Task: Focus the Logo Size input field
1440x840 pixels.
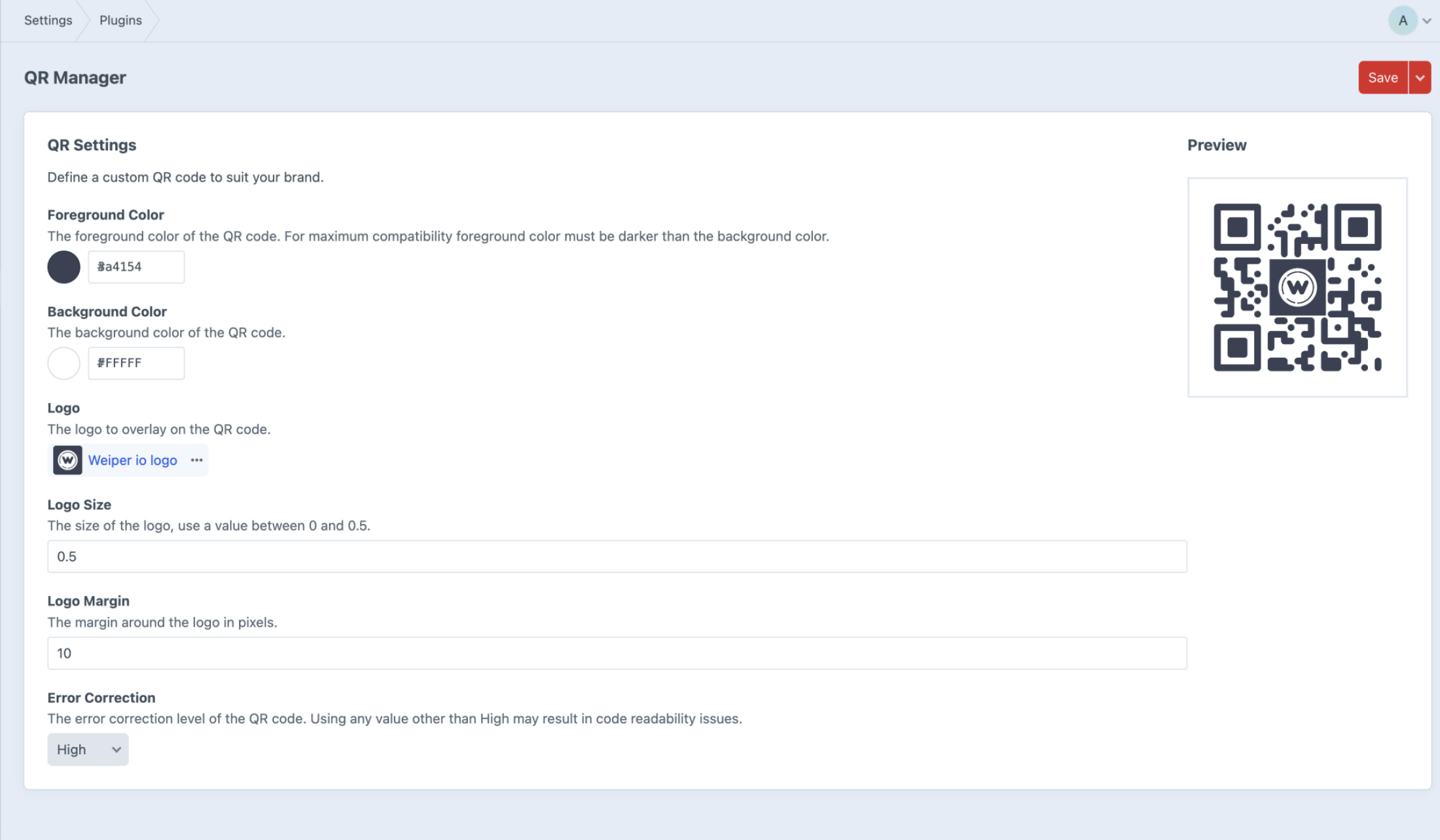Action: pyautogui.click(x=617, y=556)
